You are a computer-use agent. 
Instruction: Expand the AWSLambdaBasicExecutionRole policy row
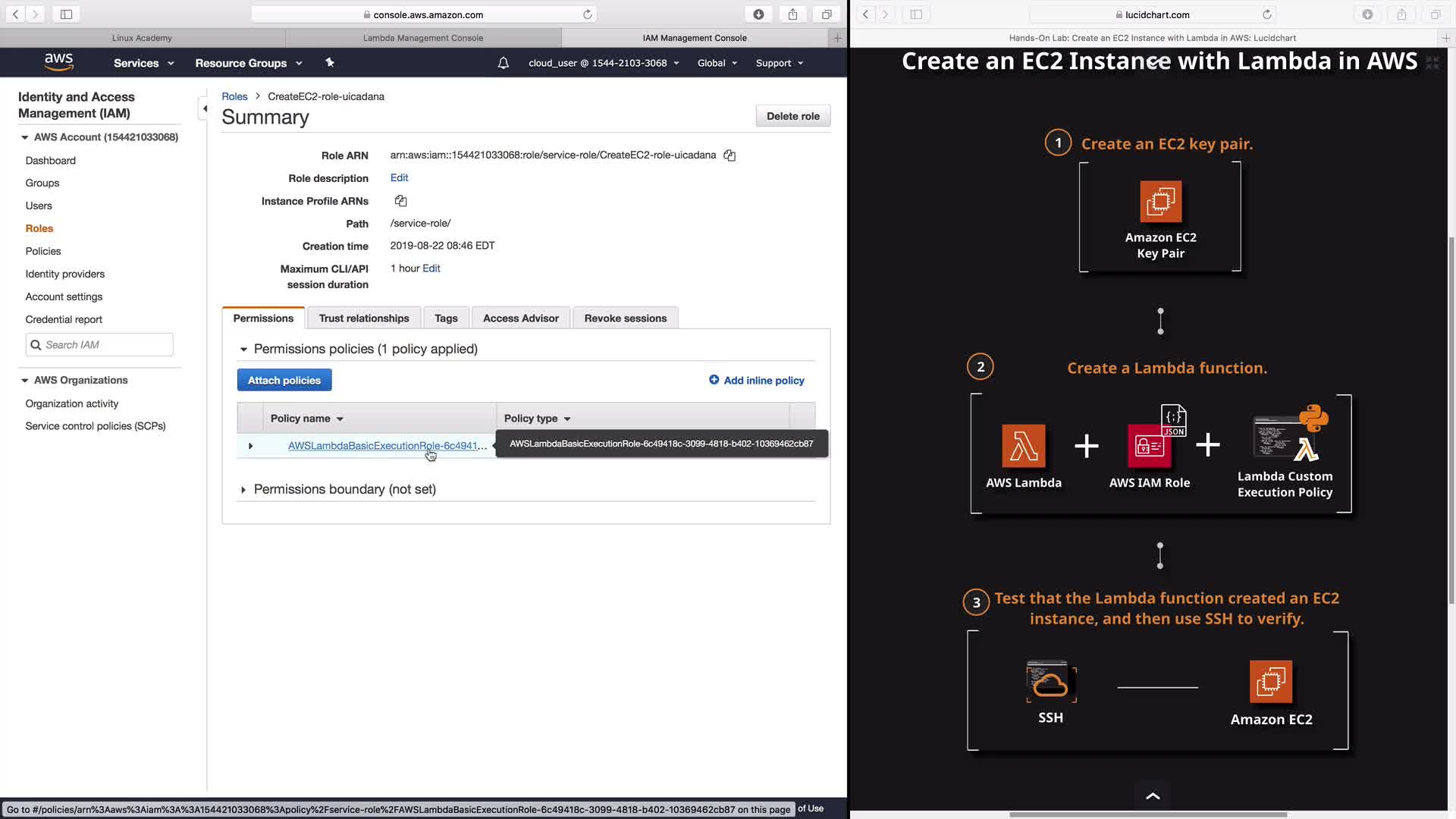250,446
